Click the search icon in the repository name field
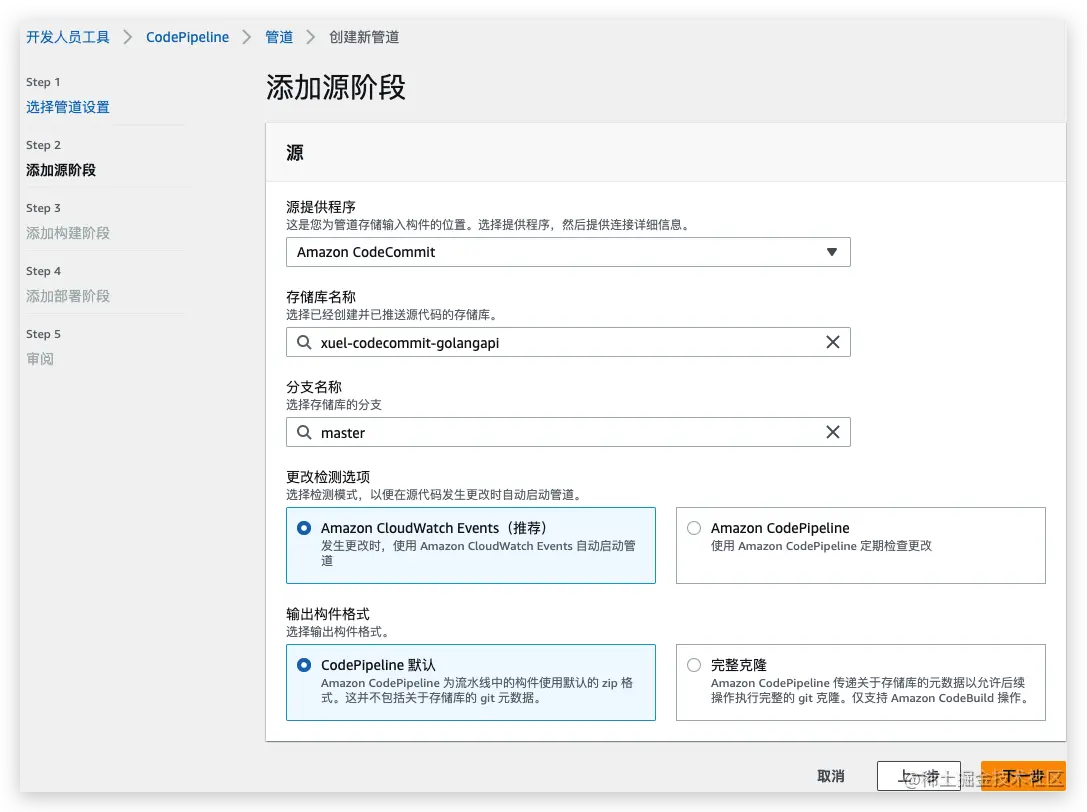Screen dimensions: 1087x812 [304, 343]
